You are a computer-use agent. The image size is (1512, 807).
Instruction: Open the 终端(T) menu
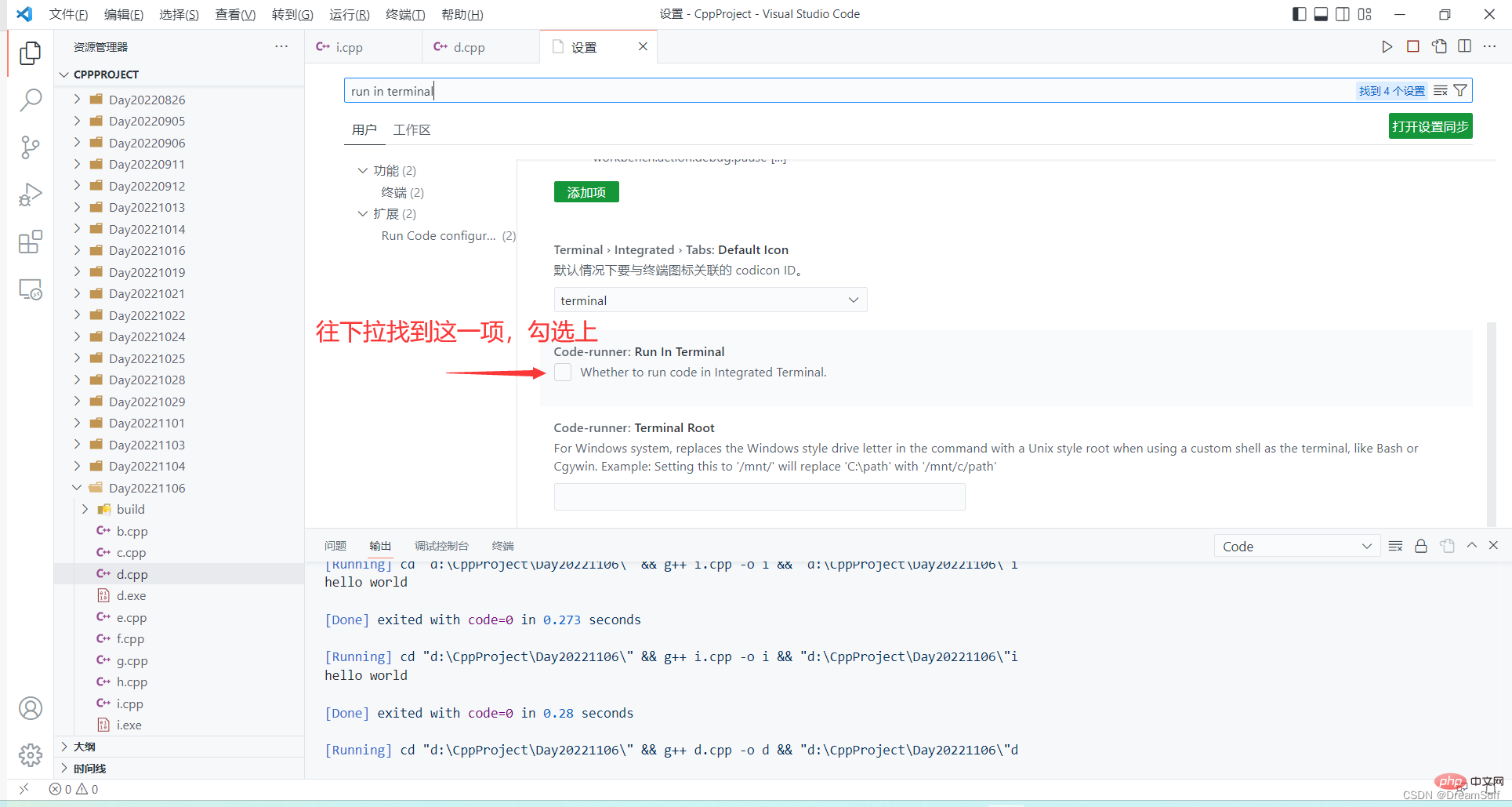[405, 14]
